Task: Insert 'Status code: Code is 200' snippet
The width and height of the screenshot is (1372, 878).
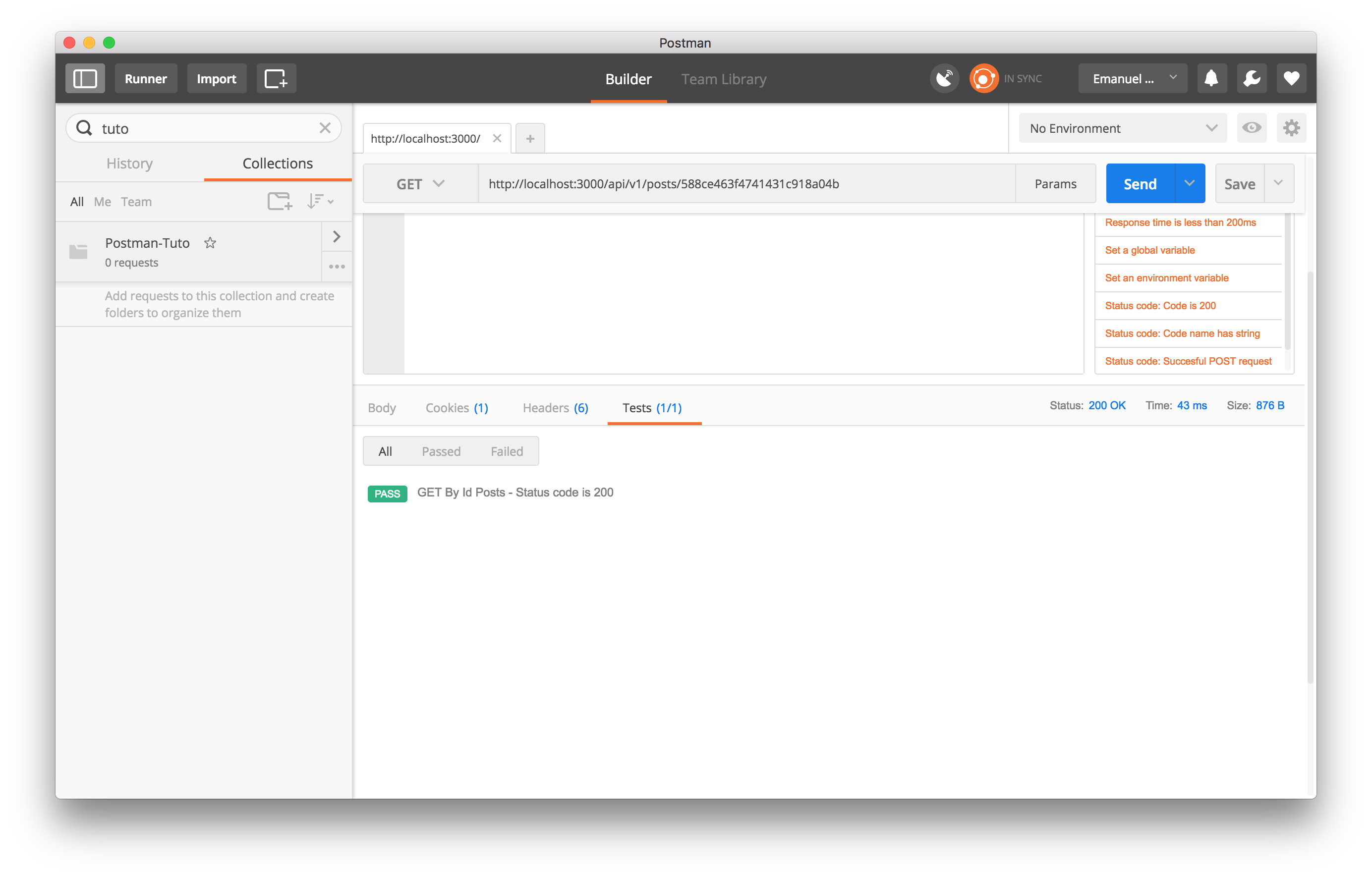Action: click(1160, 306)
